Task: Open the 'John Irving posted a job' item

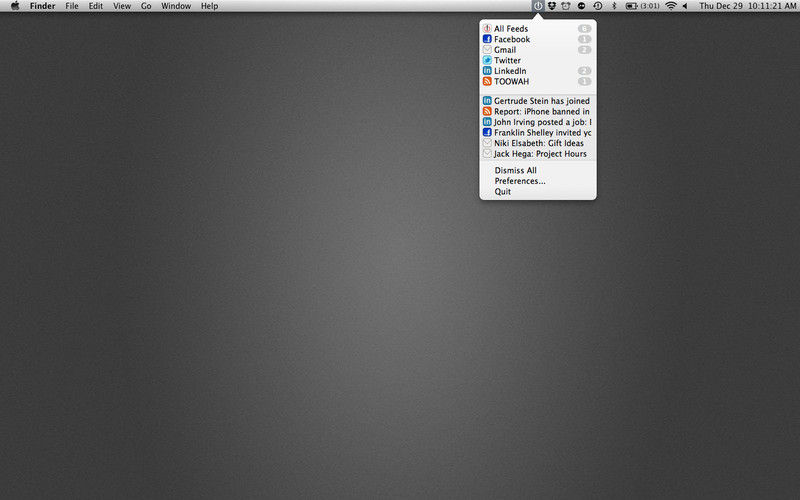Action: coord(538,122)
